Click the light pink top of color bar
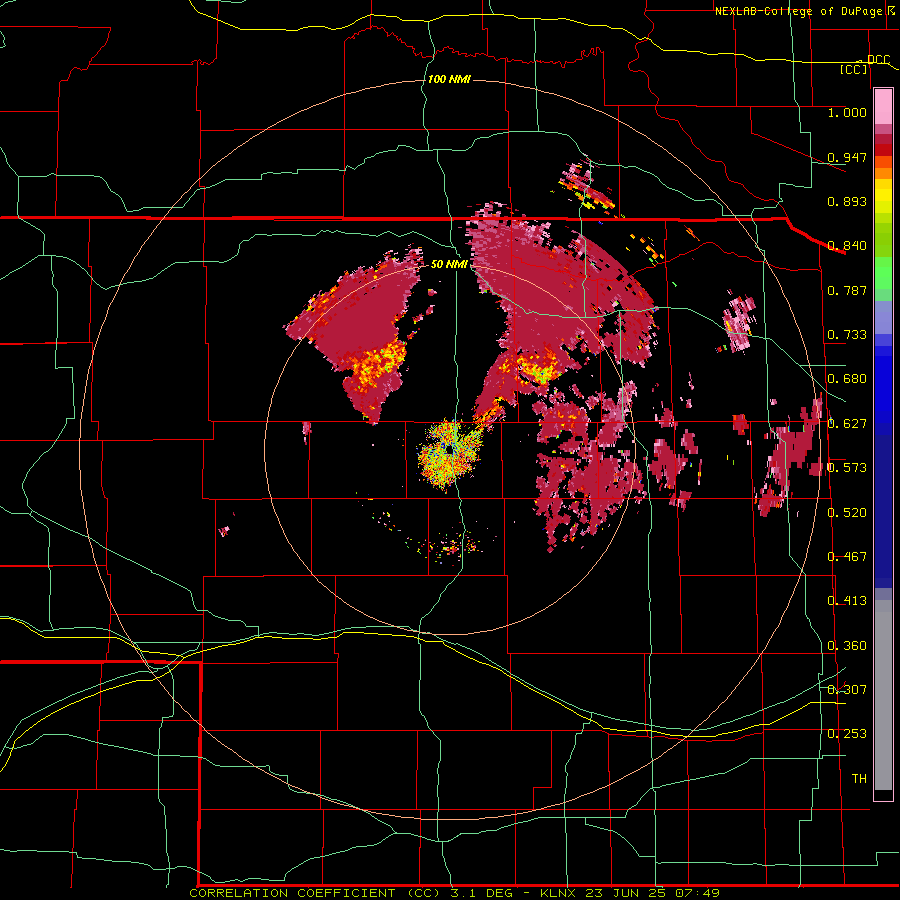The width and height of the screenshot is (900, 900). [883, 107]
